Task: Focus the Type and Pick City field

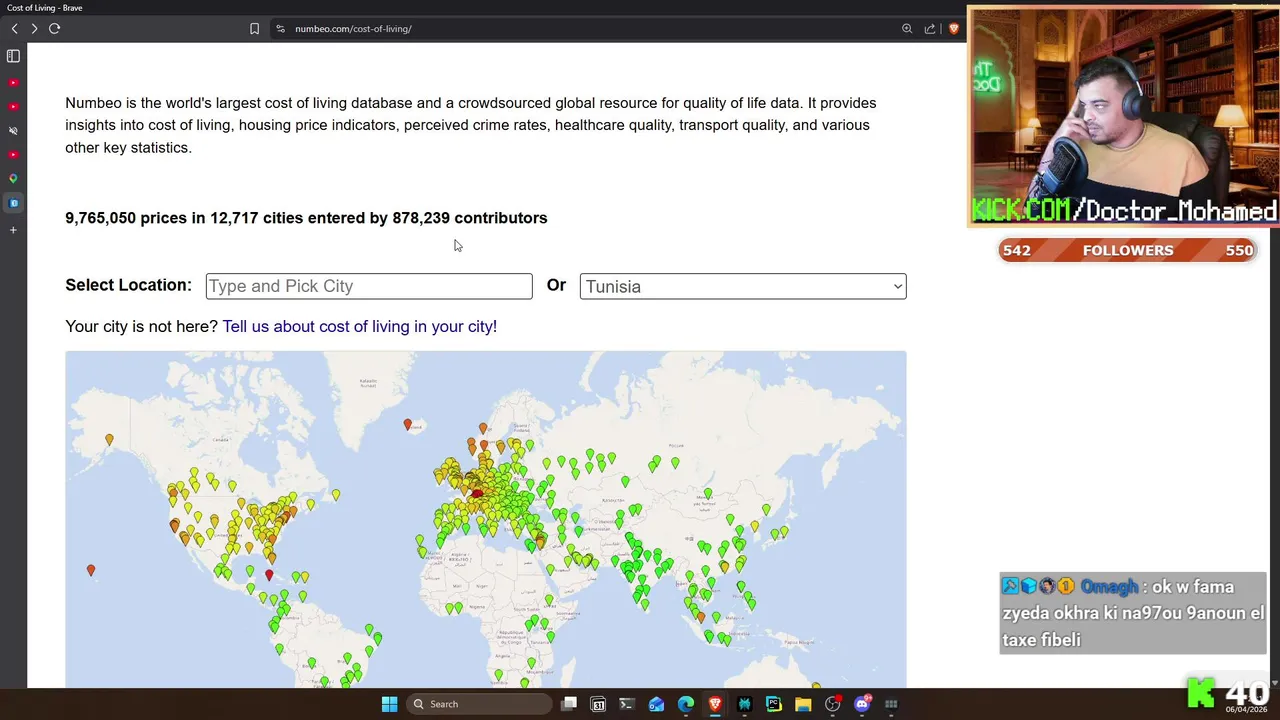Action: (x=369, y=286)
